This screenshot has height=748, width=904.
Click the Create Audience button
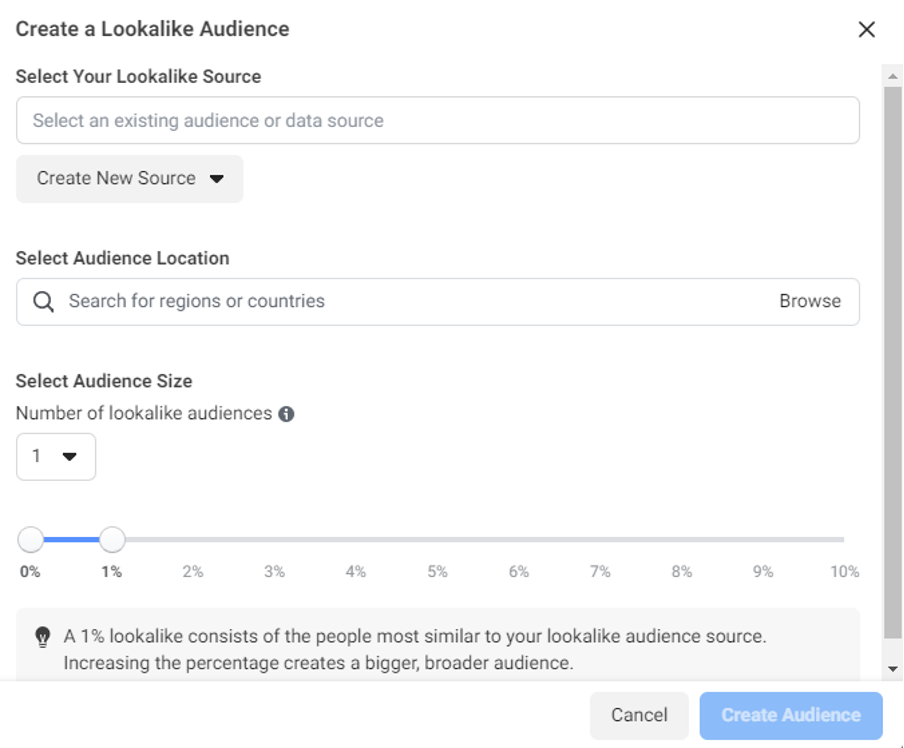tap(790, 715)
